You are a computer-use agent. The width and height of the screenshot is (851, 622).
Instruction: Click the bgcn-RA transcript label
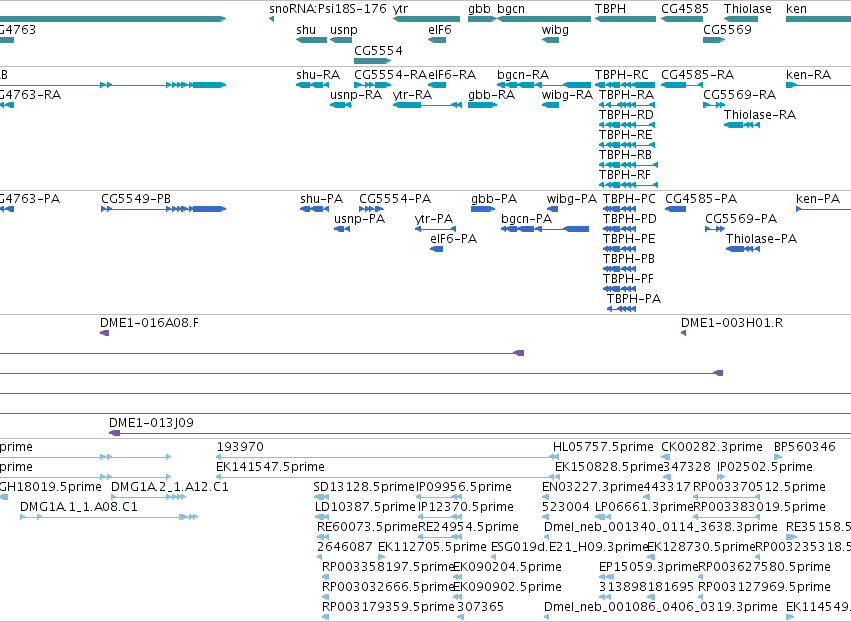click(523, 74)
